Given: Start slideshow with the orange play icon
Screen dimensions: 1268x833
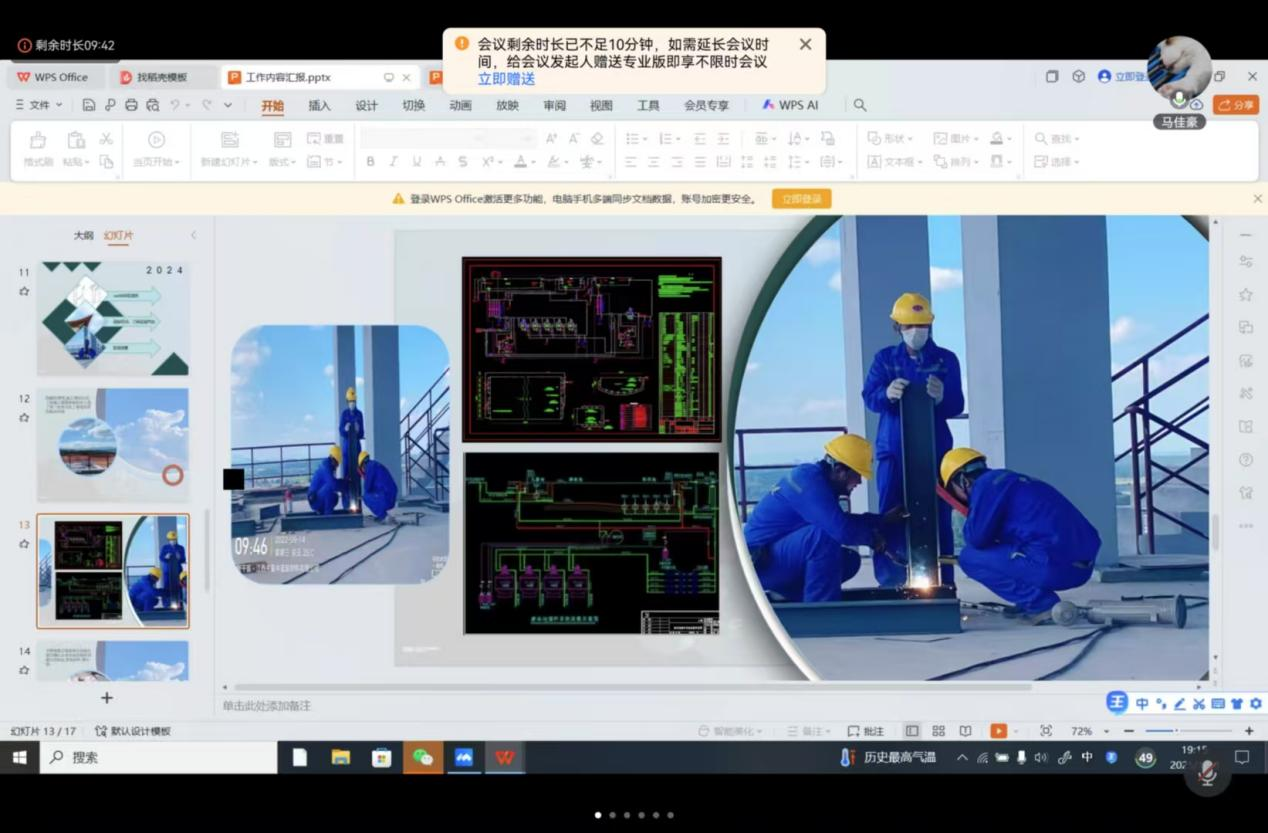Looking at the screenshot, I should pyautogui.click(x=997, y=731).
